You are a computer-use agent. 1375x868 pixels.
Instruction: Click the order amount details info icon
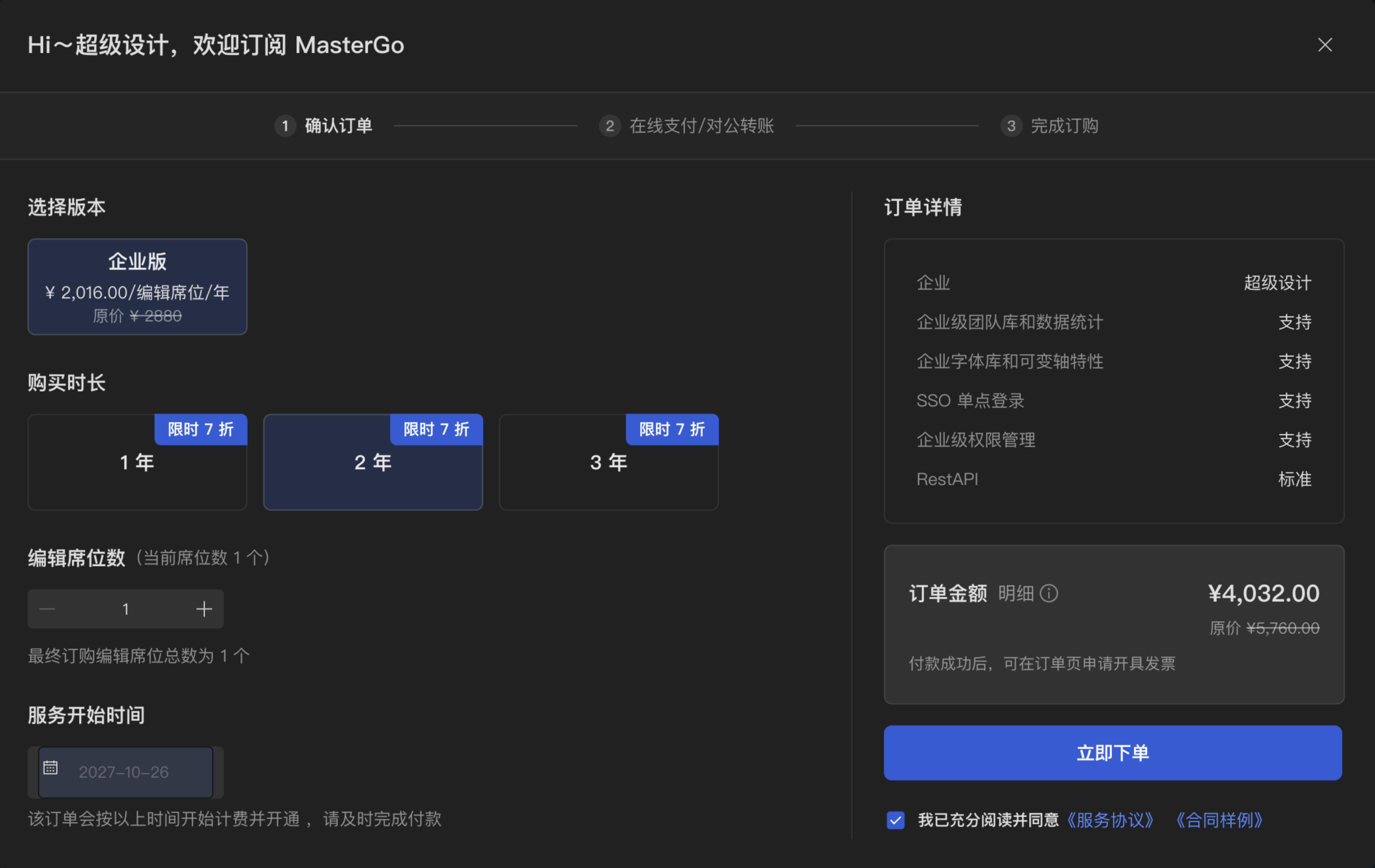[1049, 593]
